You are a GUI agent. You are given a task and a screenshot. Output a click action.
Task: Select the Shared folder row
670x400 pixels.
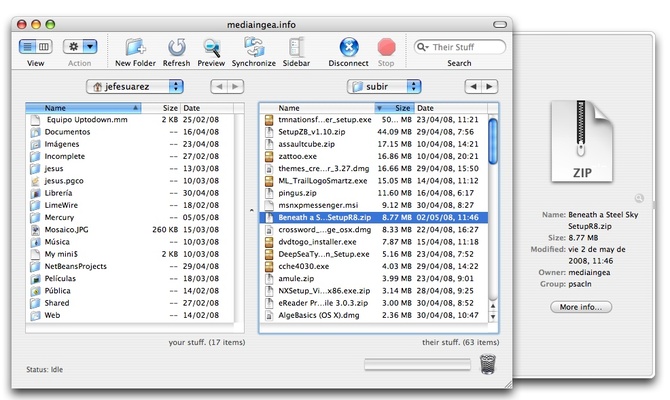130,303
